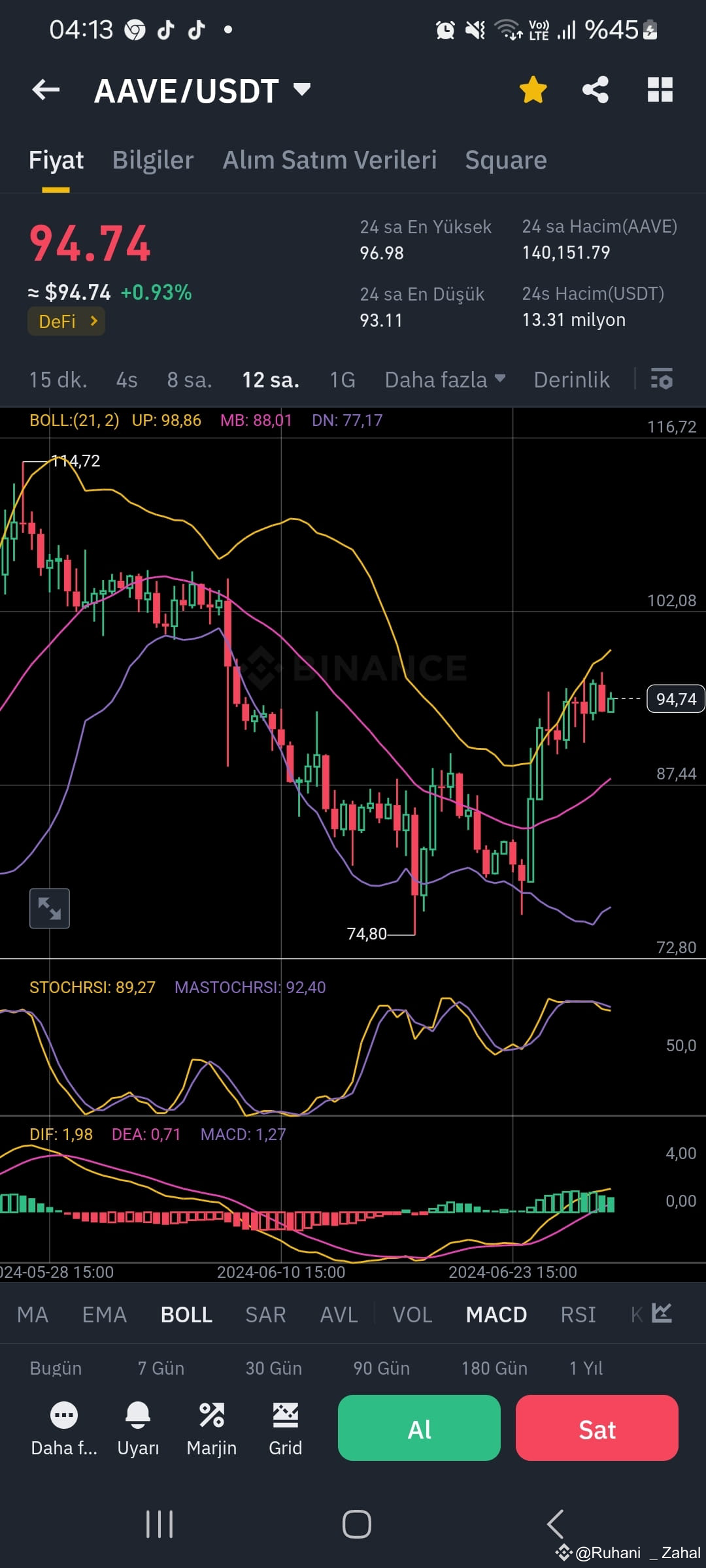This screenshot has height=1568, width=706.
Task: Toggle the MA indicator
Action: coord(33,1315)
